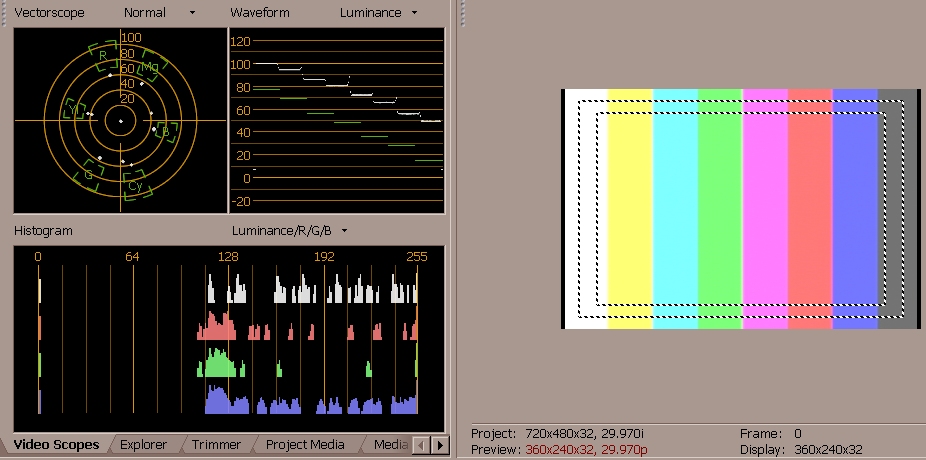Select the partially visible Media tab
This screenshot has width=926, height=460.
click(x=390, y=445)
